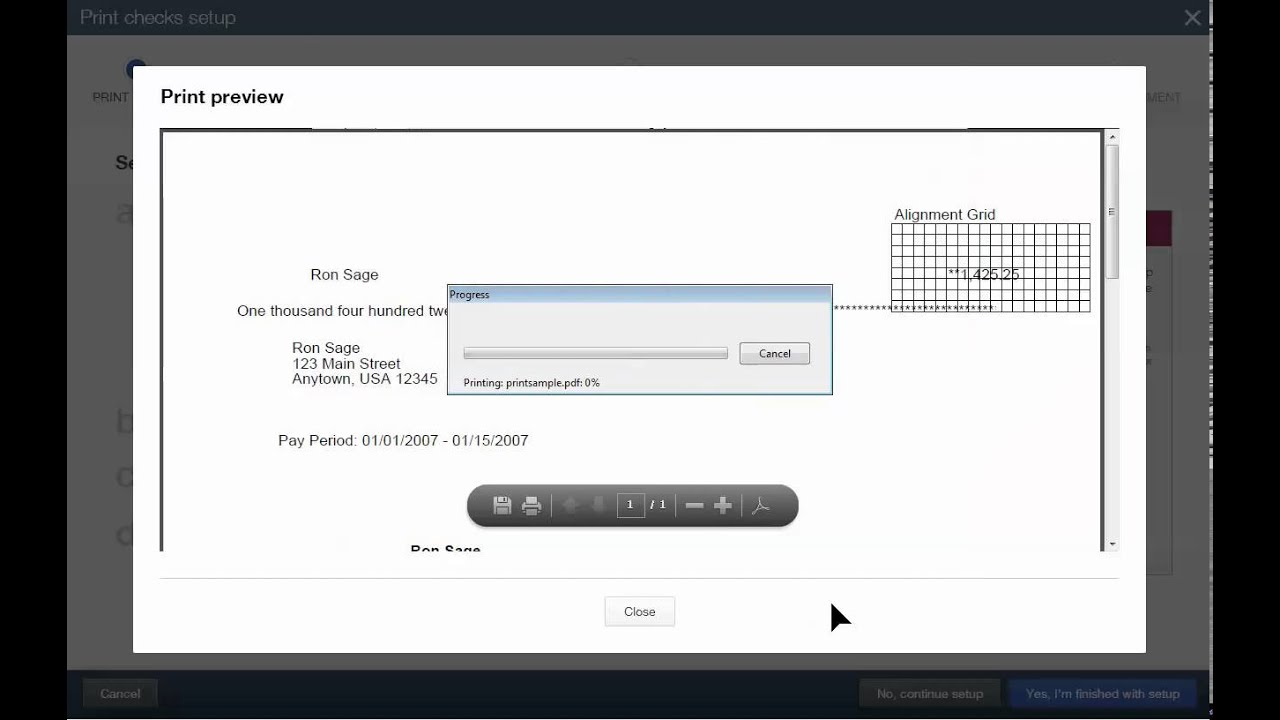Click the 'Print checks setup' title

point(158,18)
